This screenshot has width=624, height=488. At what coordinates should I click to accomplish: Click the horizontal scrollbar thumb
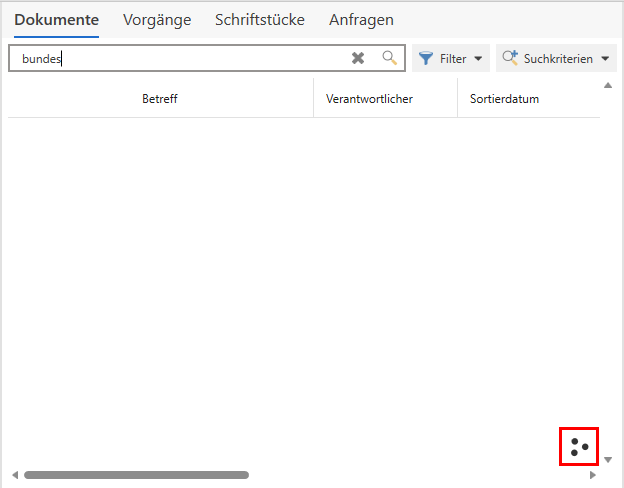(136, 475)
